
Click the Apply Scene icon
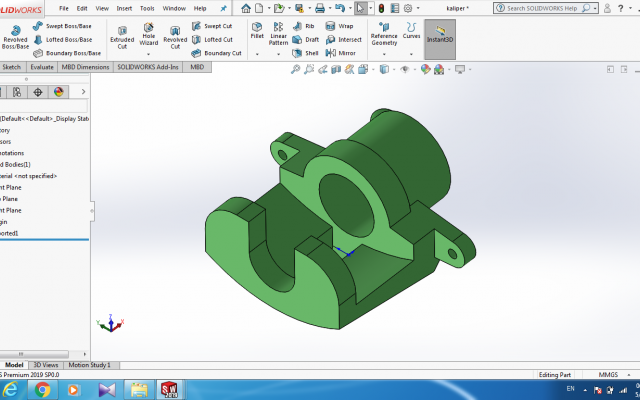[439, 69]
